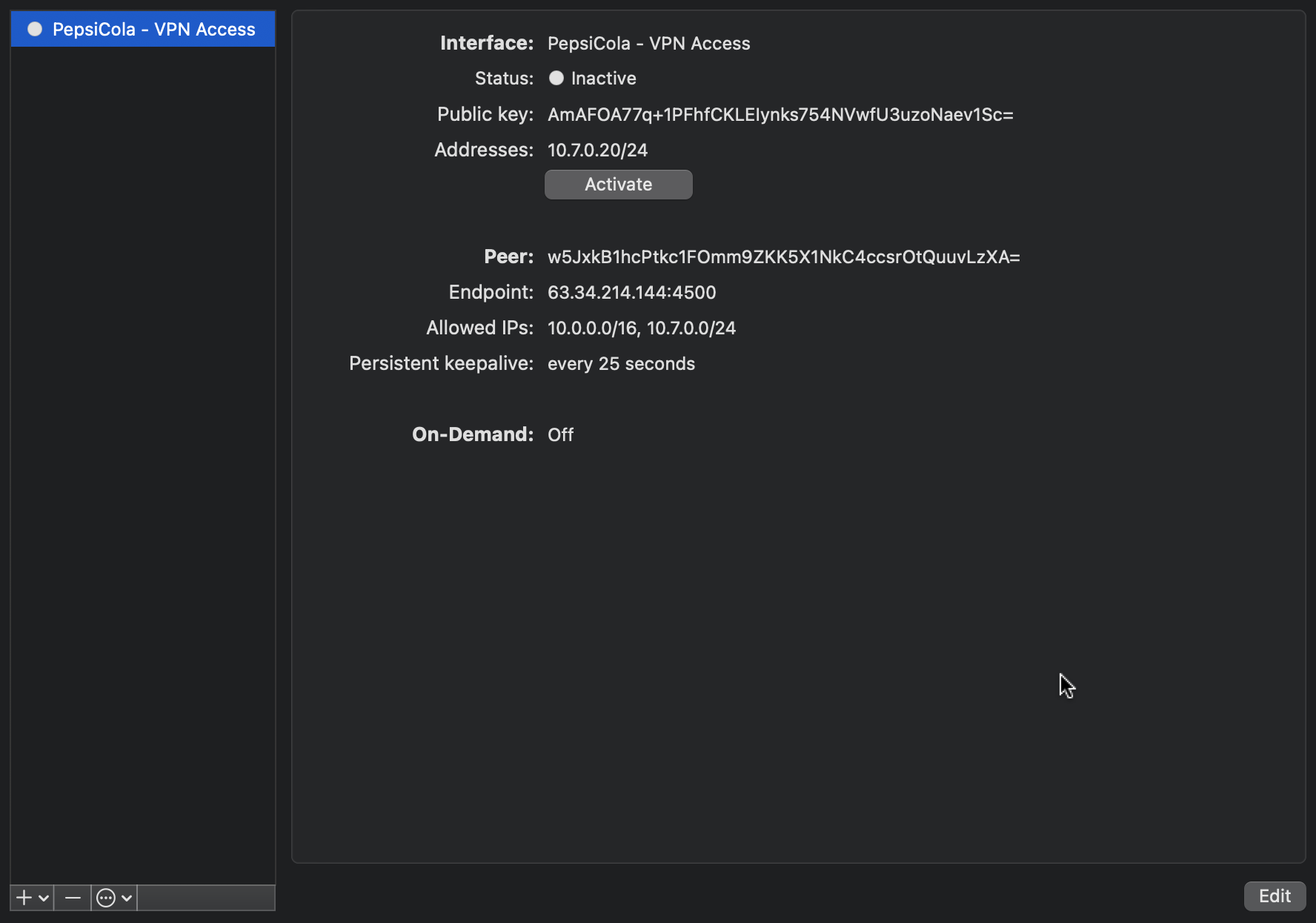Click the Endpoint address 63.34.214.144:4500

pyautogui.click(x=631, y=293)
